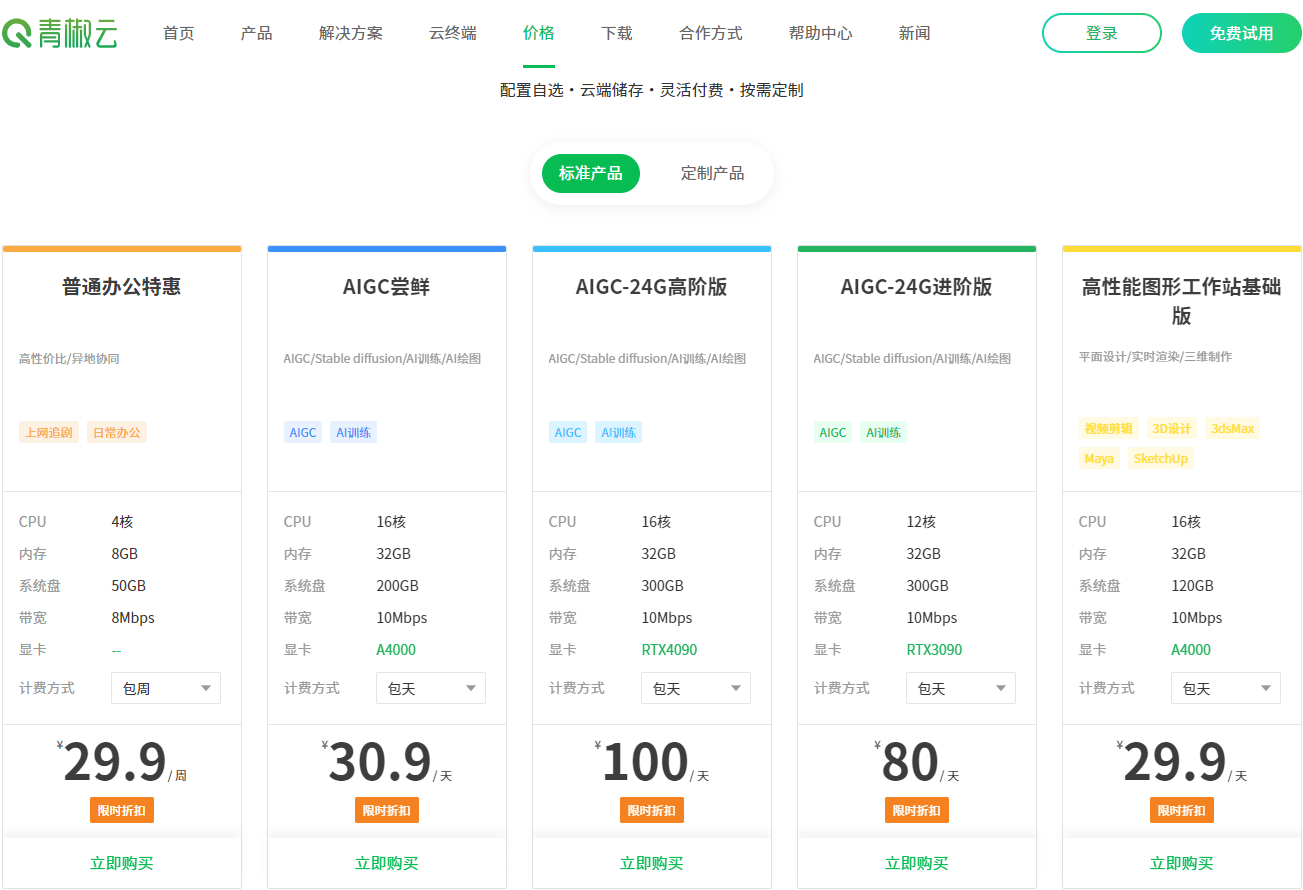The width and height of the screenshot is (1303, 890).
Task: Click A4000 on 高性能图形工作站基础版 card
Action: [1191, 650]
